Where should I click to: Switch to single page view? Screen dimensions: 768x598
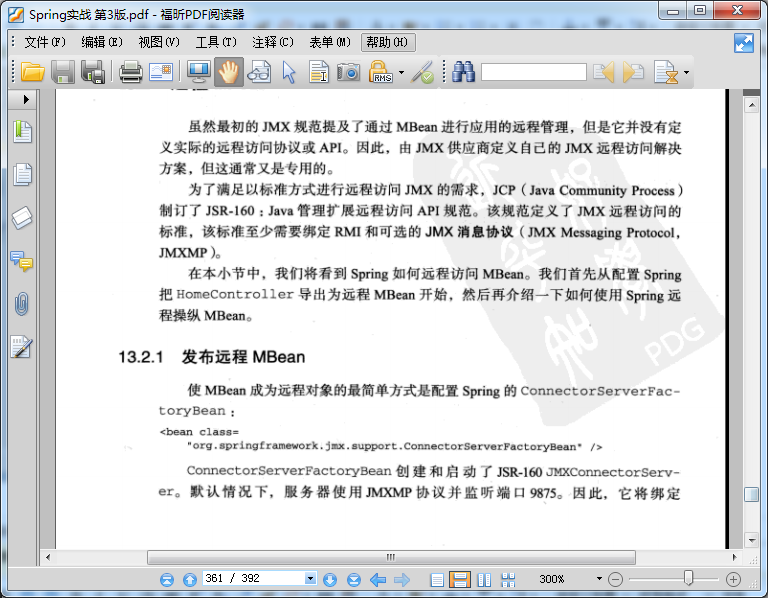coord(437,580)
